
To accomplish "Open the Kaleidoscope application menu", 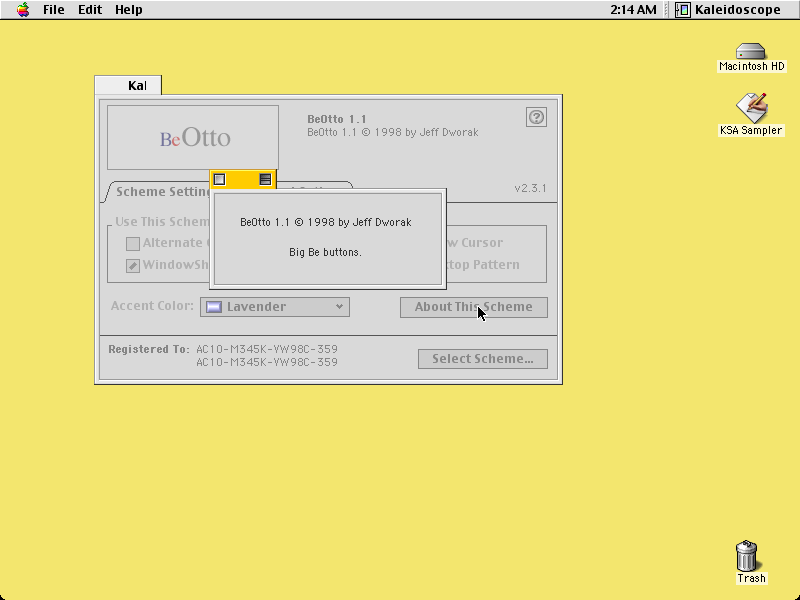I will (728, 10).
